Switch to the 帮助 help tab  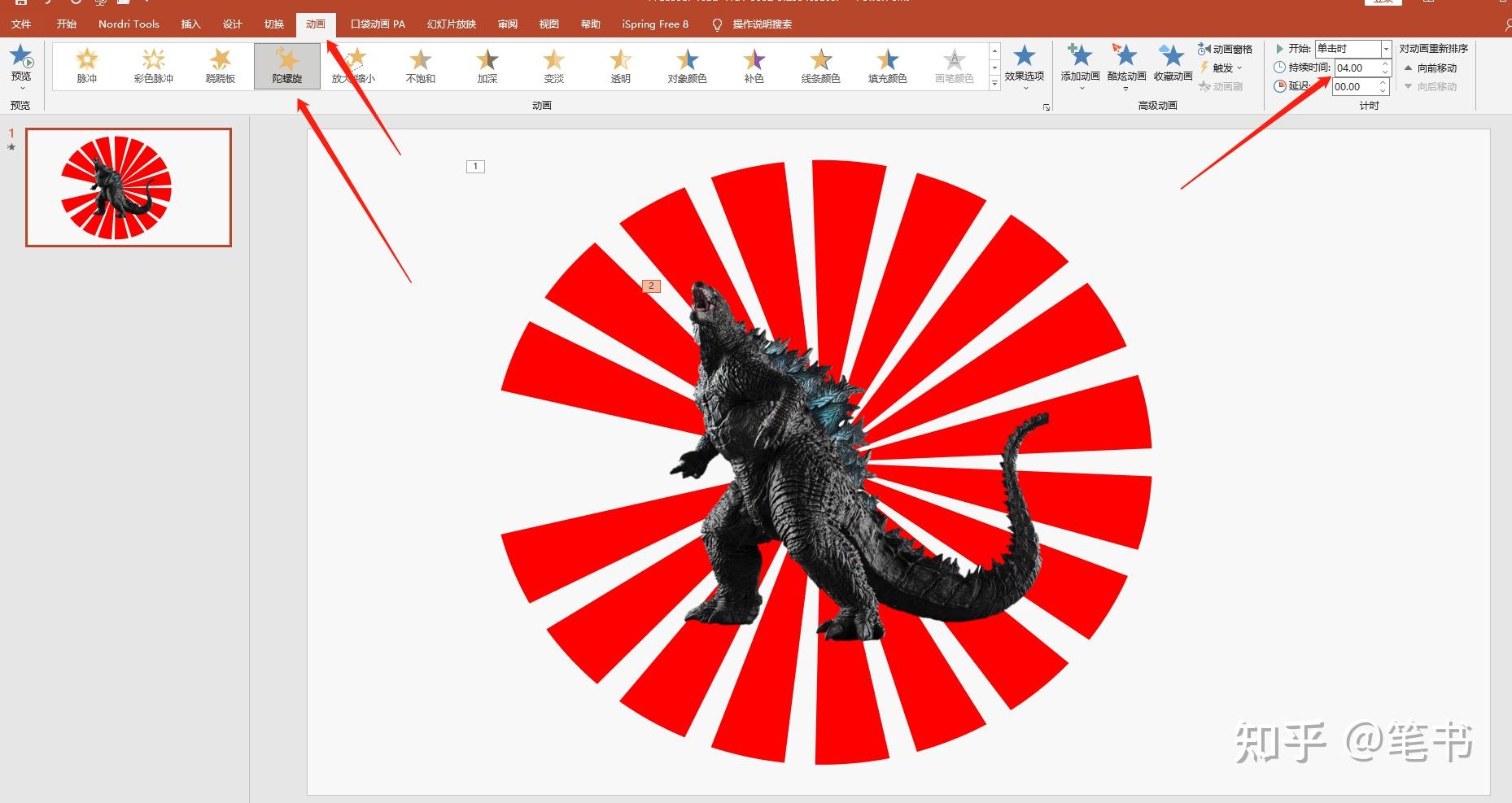pos(591,24)
